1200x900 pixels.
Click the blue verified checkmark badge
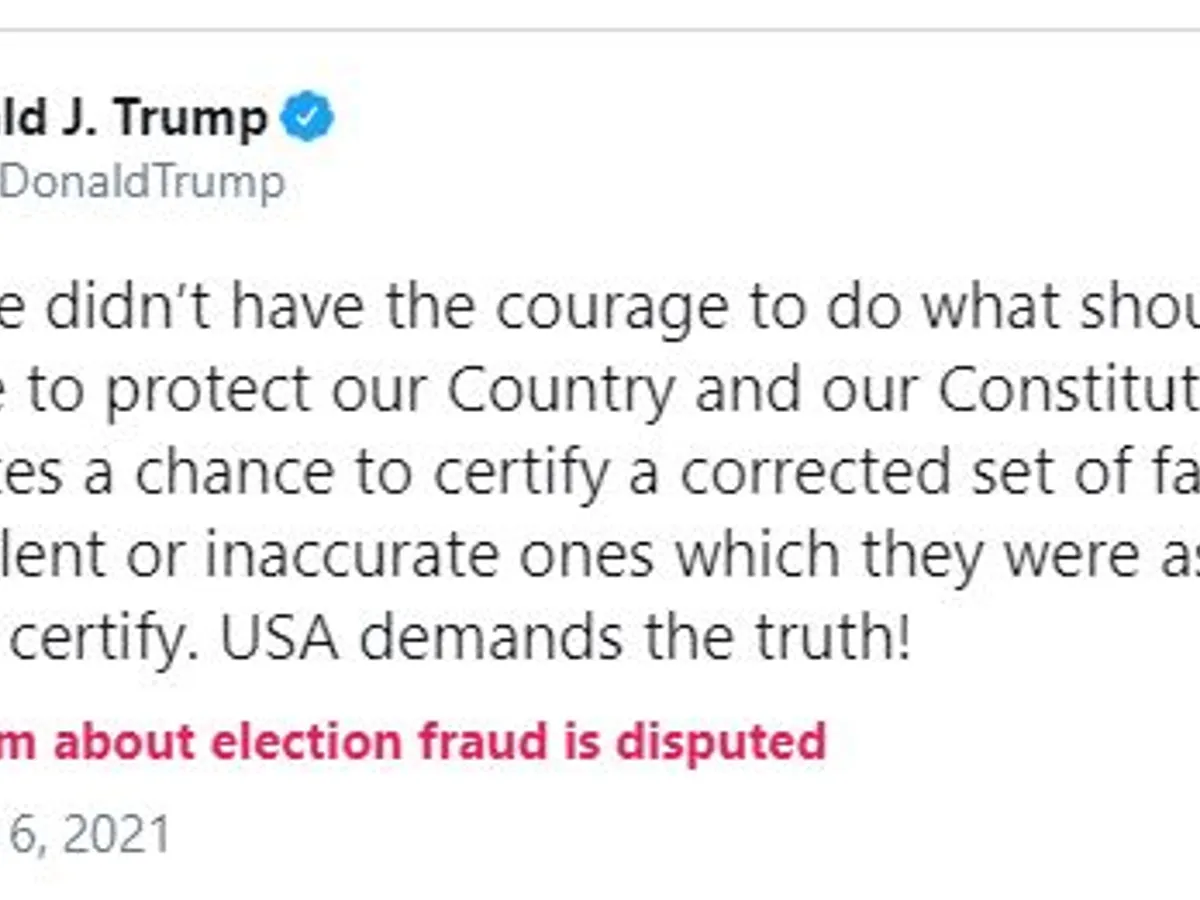[307, 118]
